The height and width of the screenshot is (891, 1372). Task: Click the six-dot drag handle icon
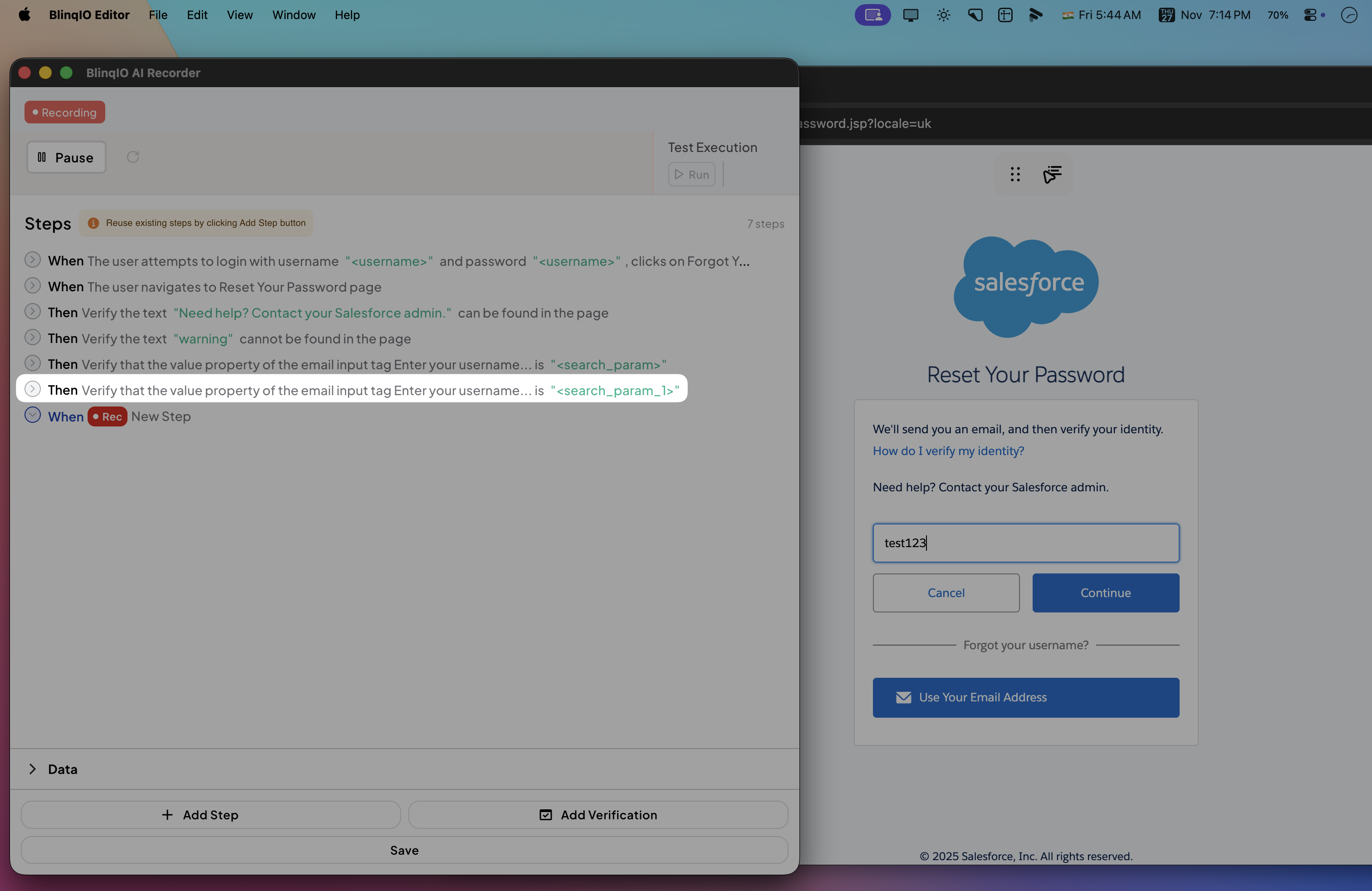coord(1015,174)
